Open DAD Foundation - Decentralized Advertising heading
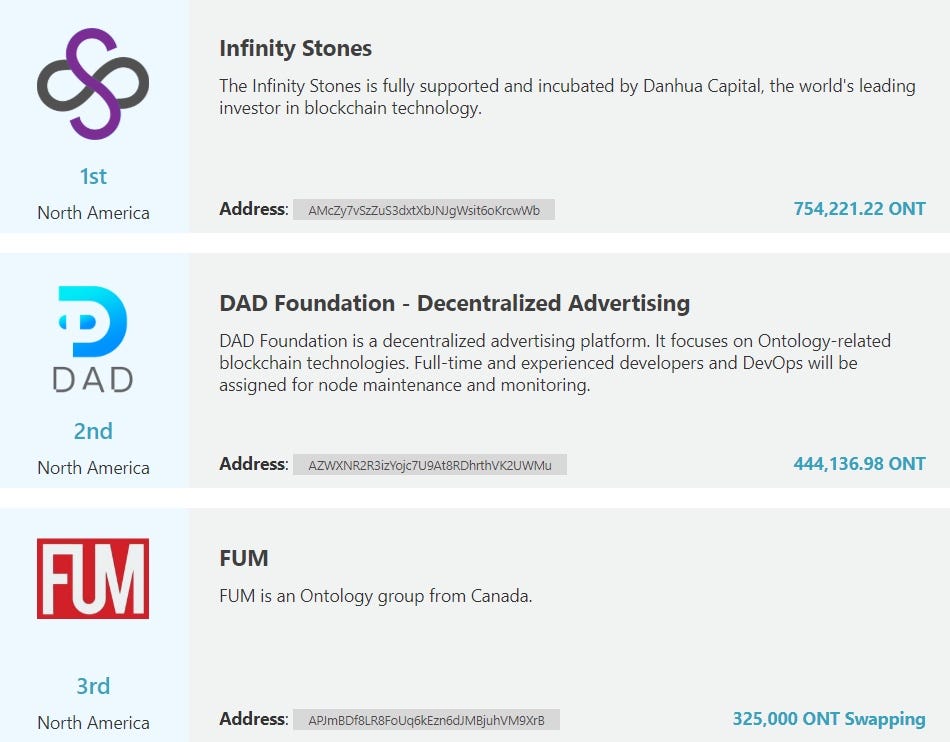This screenshot has height=742, width=950. (x=454, y=303)
